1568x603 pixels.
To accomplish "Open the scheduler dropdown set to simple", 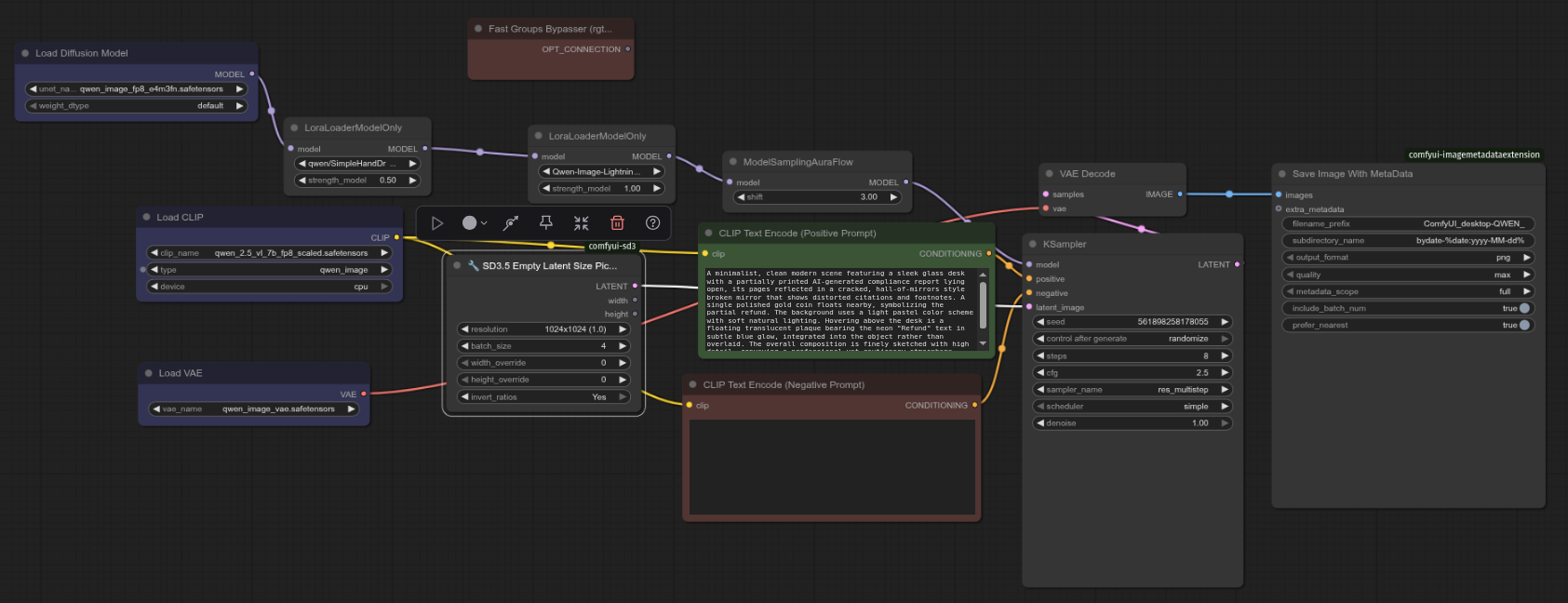I will [1132, 407].
